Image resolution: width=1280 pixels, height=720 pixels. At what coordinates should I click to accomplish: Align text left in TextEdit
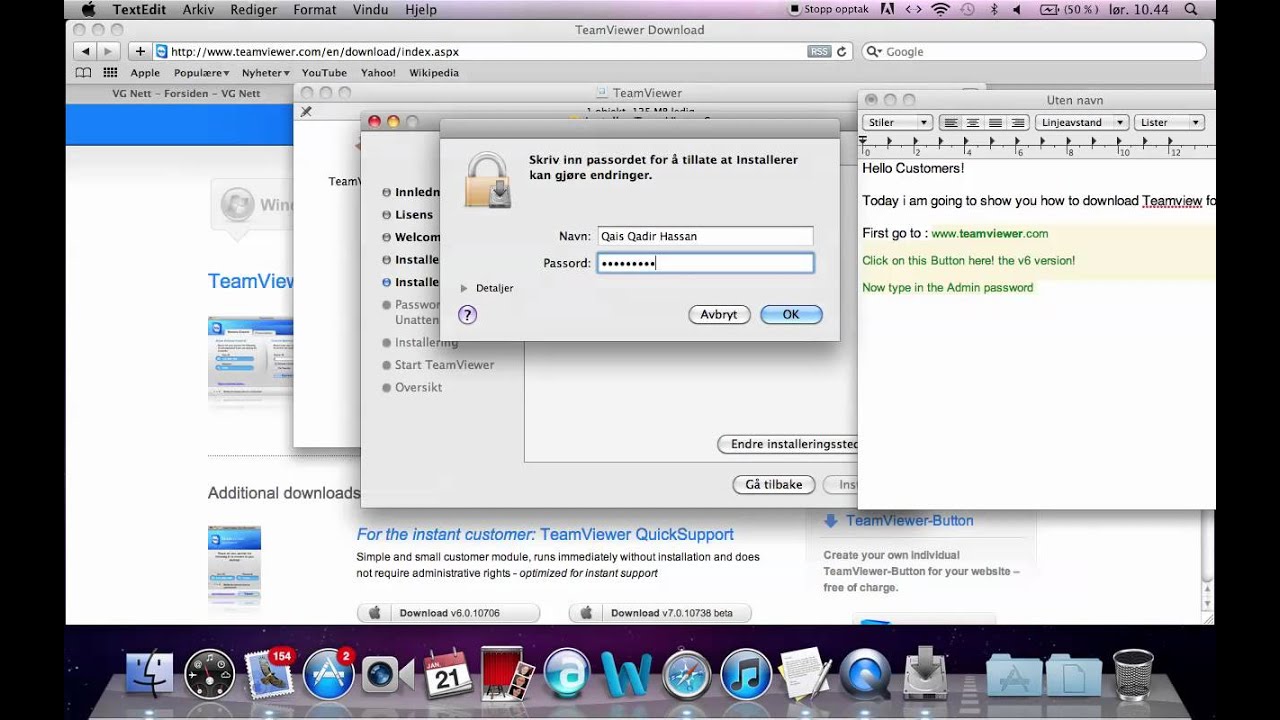point(950,122)
